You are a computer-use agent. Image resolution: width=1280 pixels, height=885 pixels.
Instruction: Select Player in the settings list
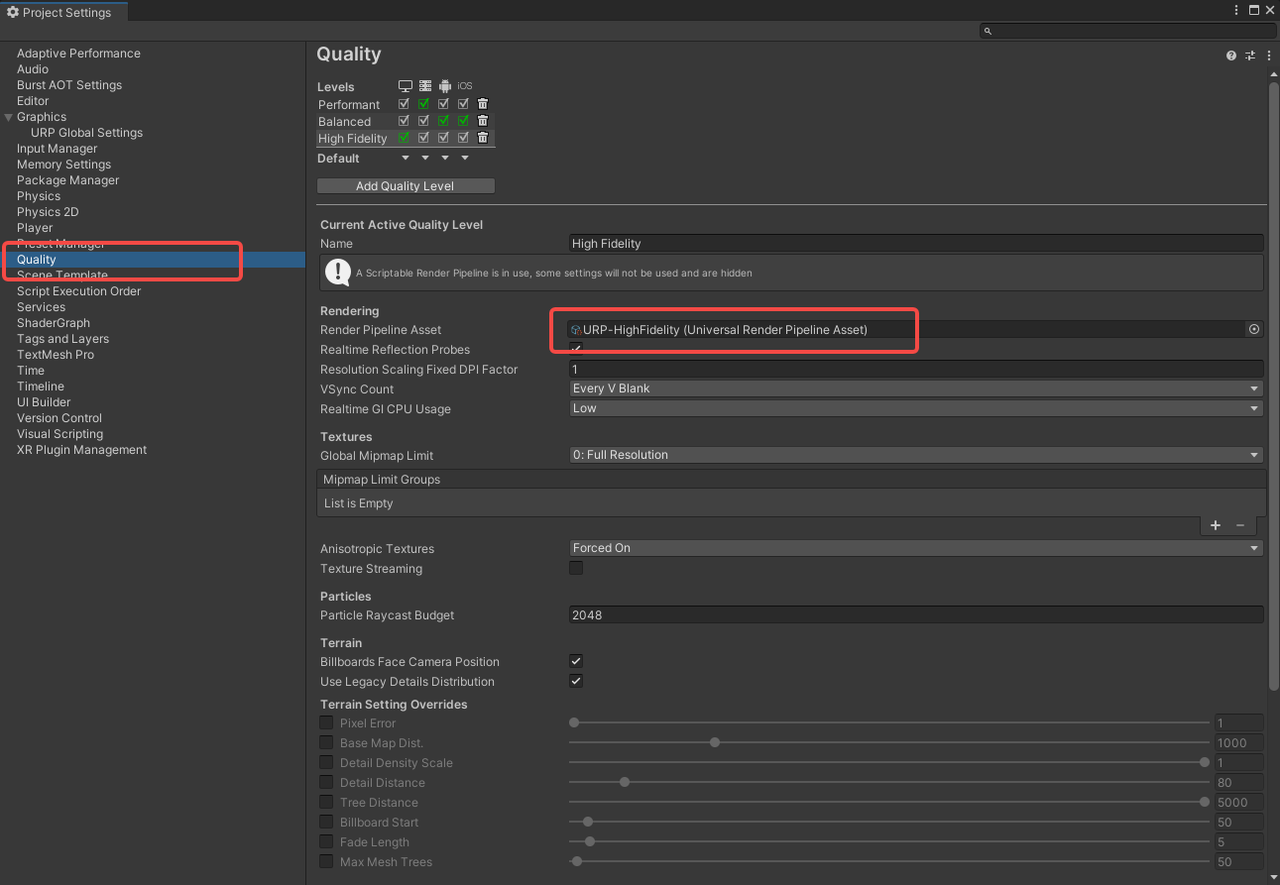pyautogui.click(x=35, y=228)
